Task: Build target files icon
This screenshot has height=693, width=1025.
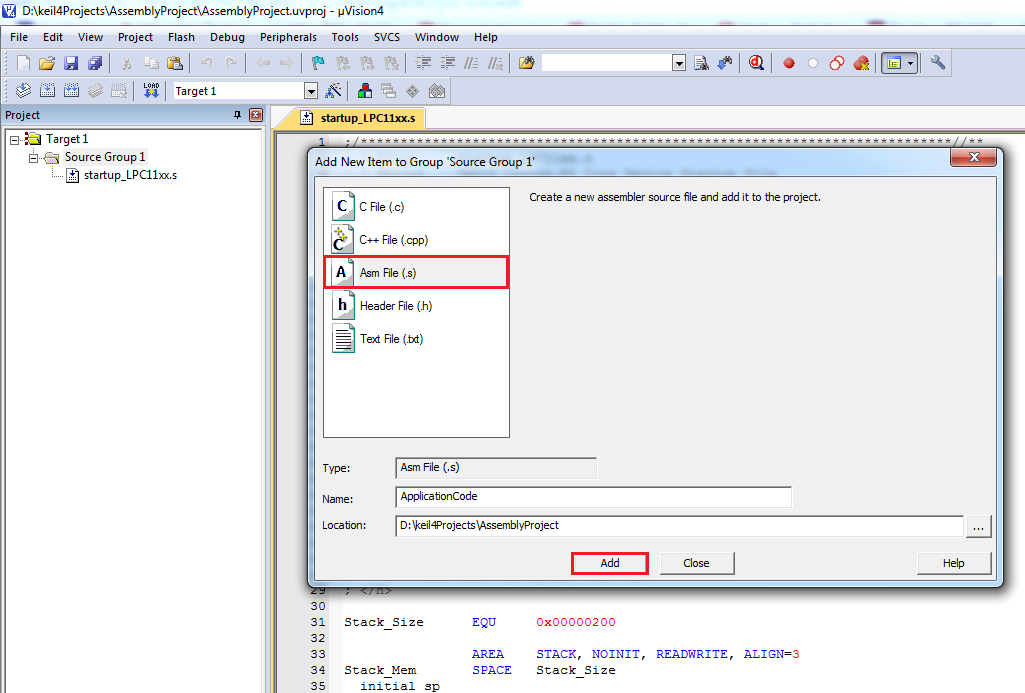Action: point(48,91)
